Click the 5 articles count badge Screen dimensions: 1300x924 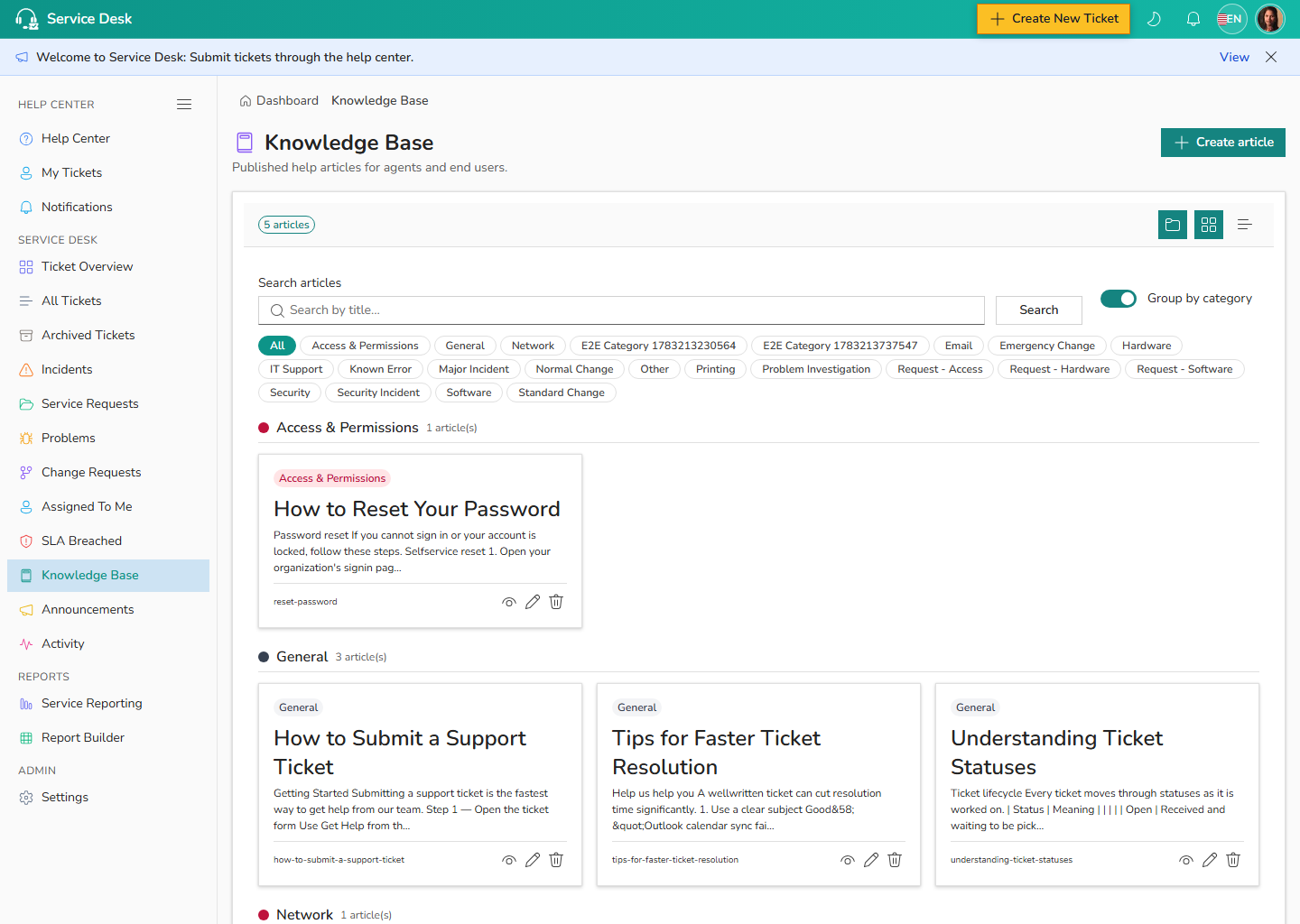[x=286, y=225]
